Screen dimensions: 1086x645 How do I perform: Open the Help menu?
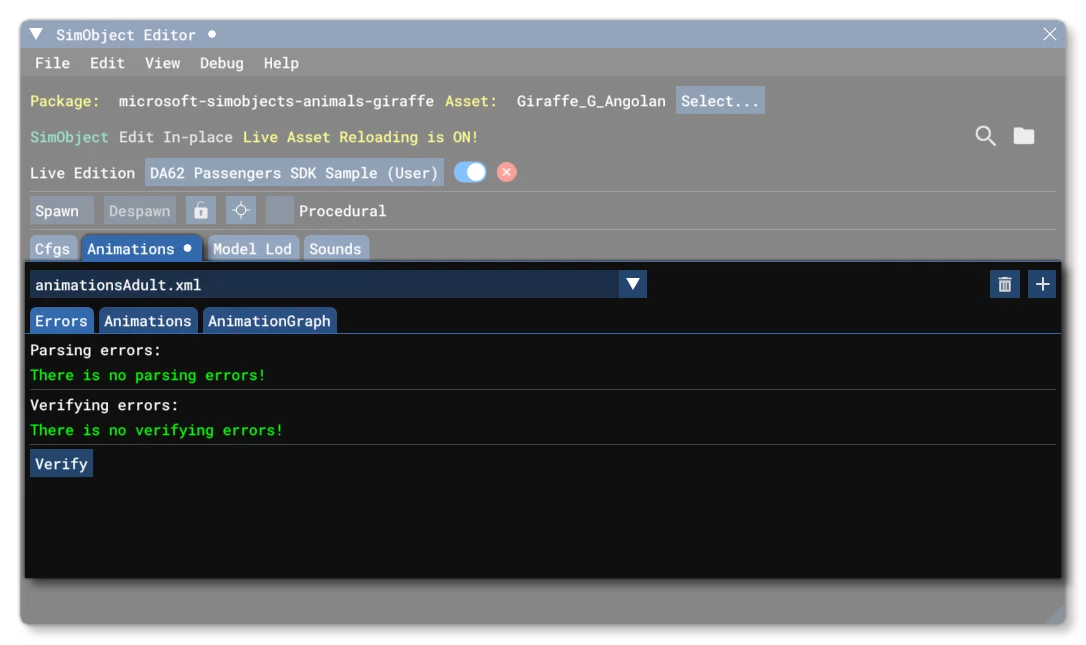click(281, 63)
